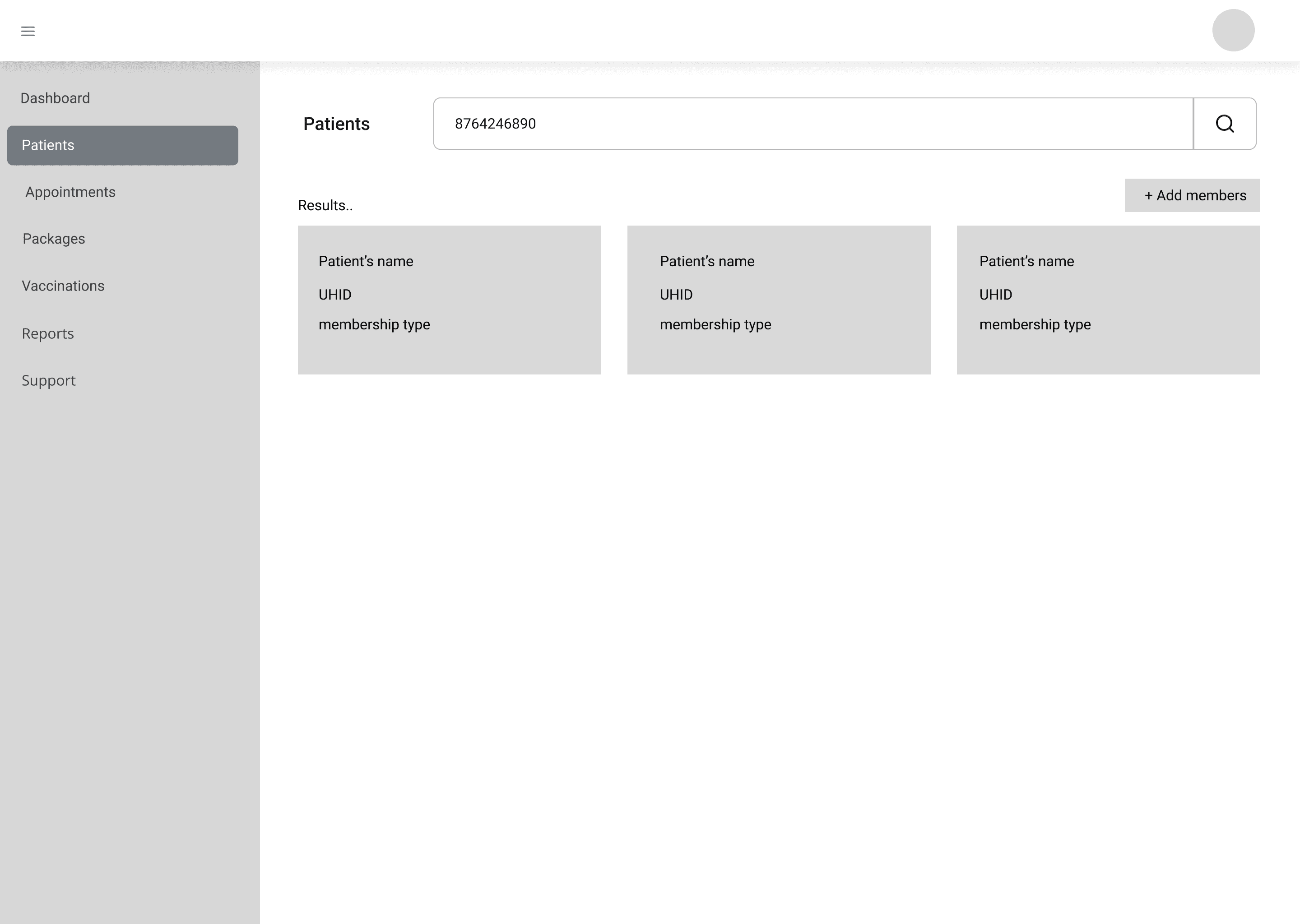Click the patient search input field
The height and width of the screenshot is (924, 1300).
click(813, 124)
